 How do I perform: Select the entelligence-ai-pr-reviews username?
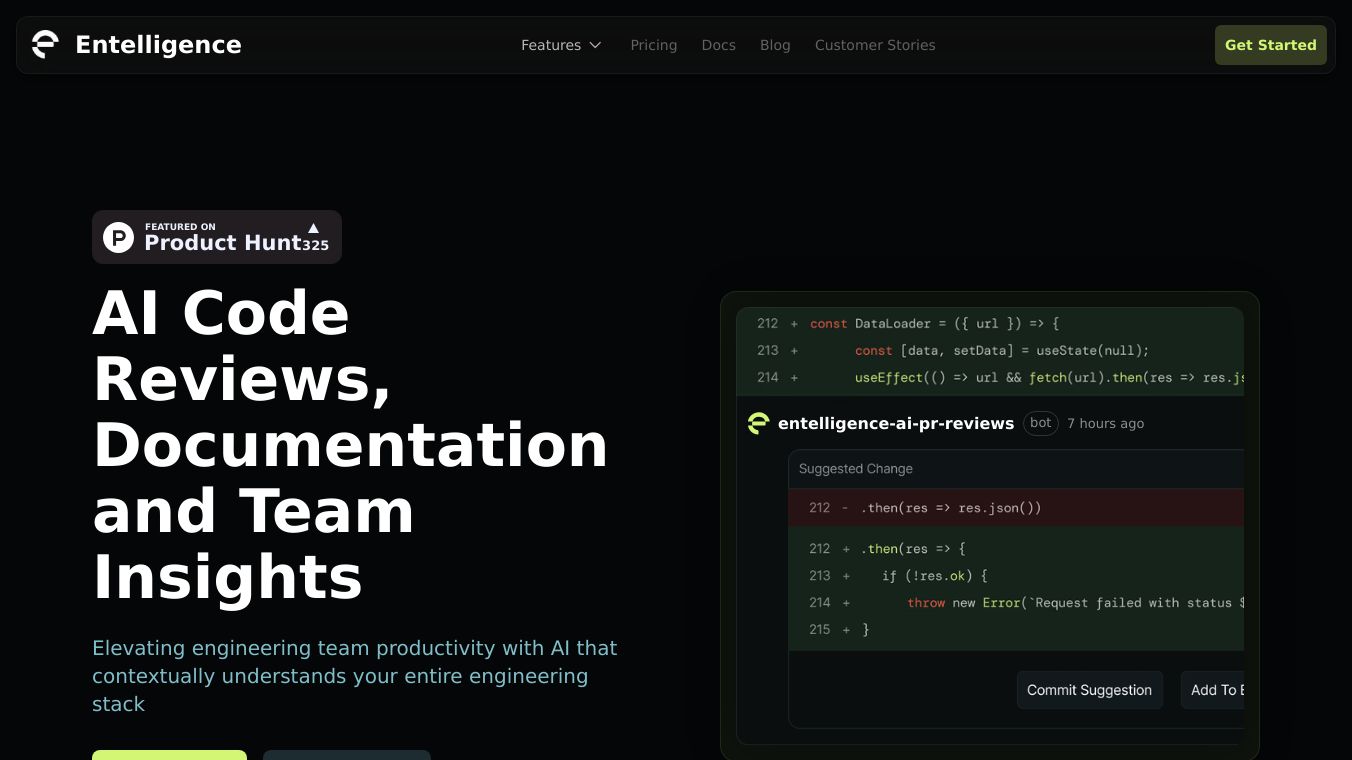point(896,423)
